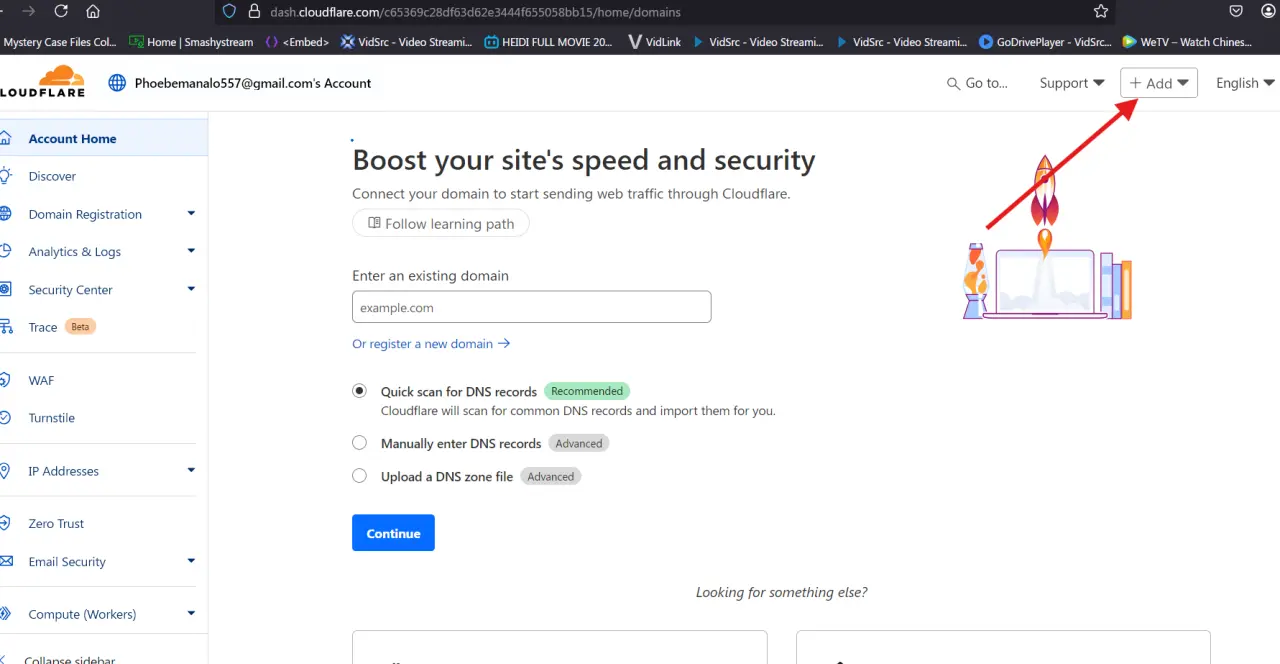Viewport: 1280px width, 664px height.
Task: Click the Zero Trust sidebar icon
Action: point(5,523)
